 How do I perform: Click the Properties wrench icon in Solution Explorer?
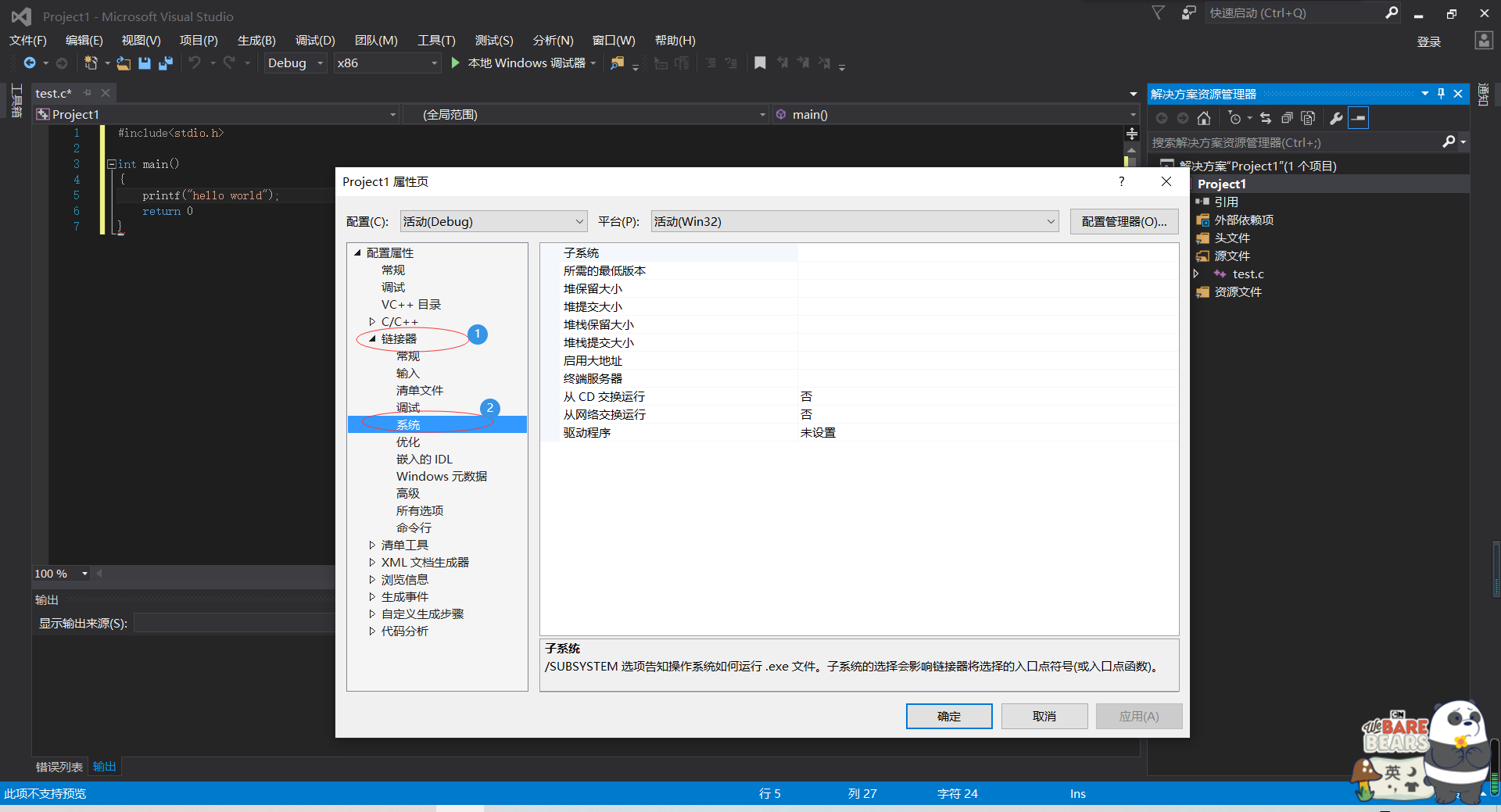[x=1336, y=118]
